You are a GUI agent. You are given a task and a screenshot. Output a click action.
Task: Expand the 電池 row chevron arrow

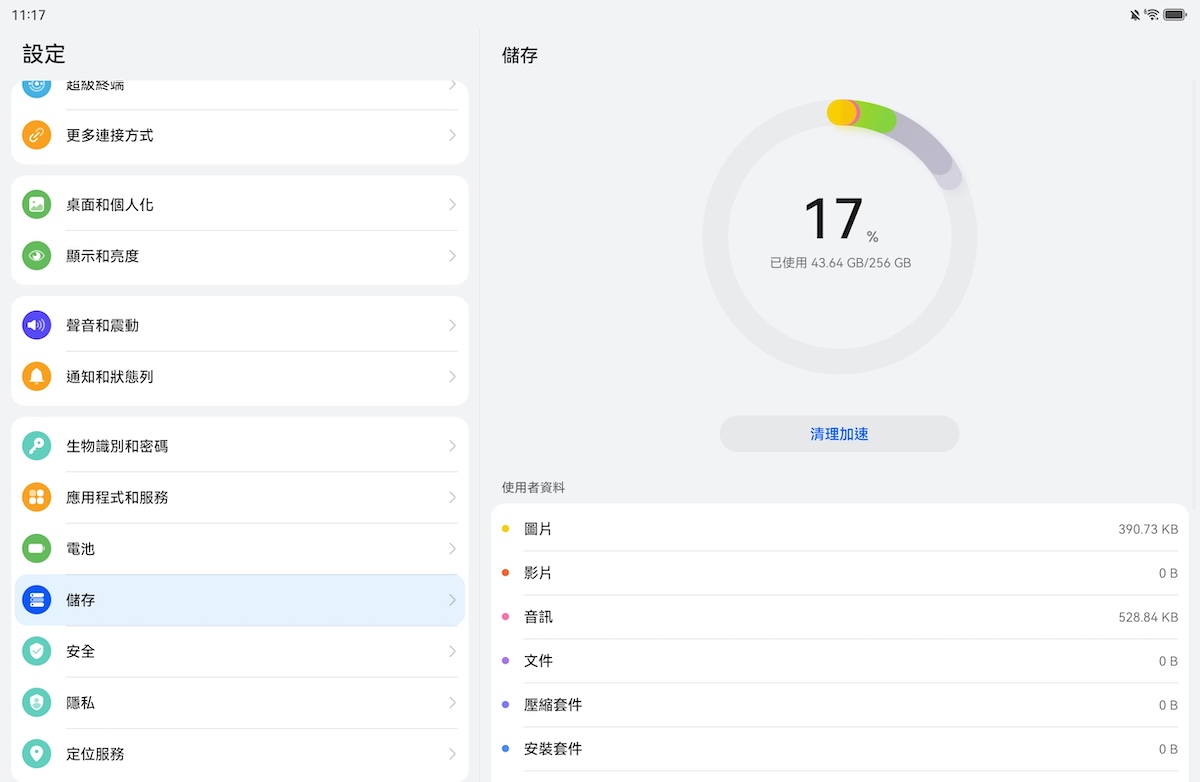coord(452,549)
